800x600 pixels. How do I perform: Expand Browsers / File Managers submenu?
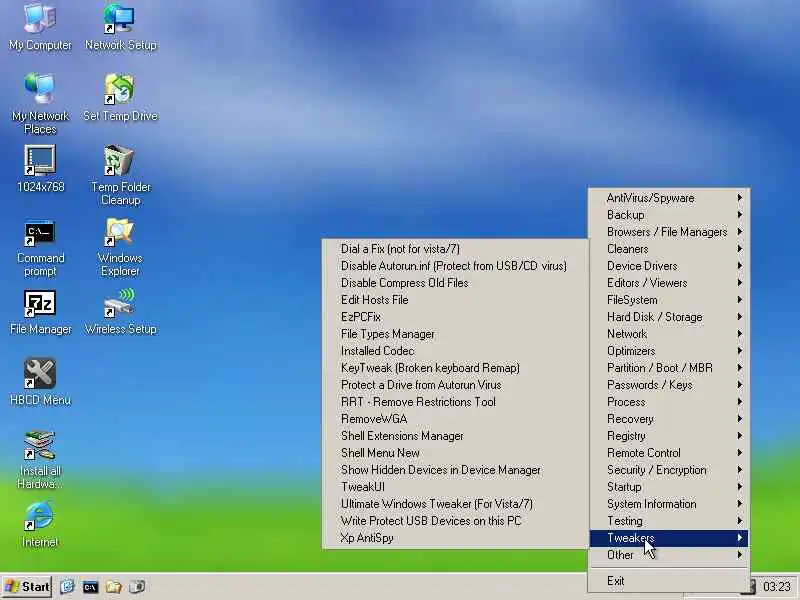pyautogui.click(x=669, y=232)
